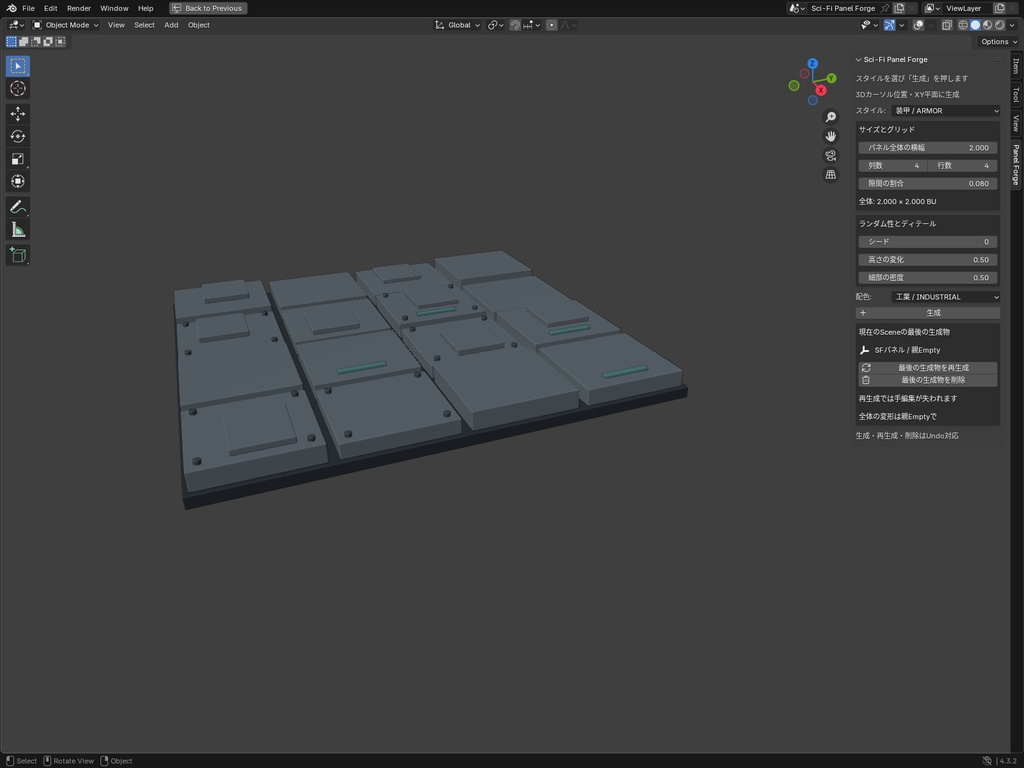Switch to the Item sidebar tab
Screen dimensions: 1024x768
(1016, 66)
